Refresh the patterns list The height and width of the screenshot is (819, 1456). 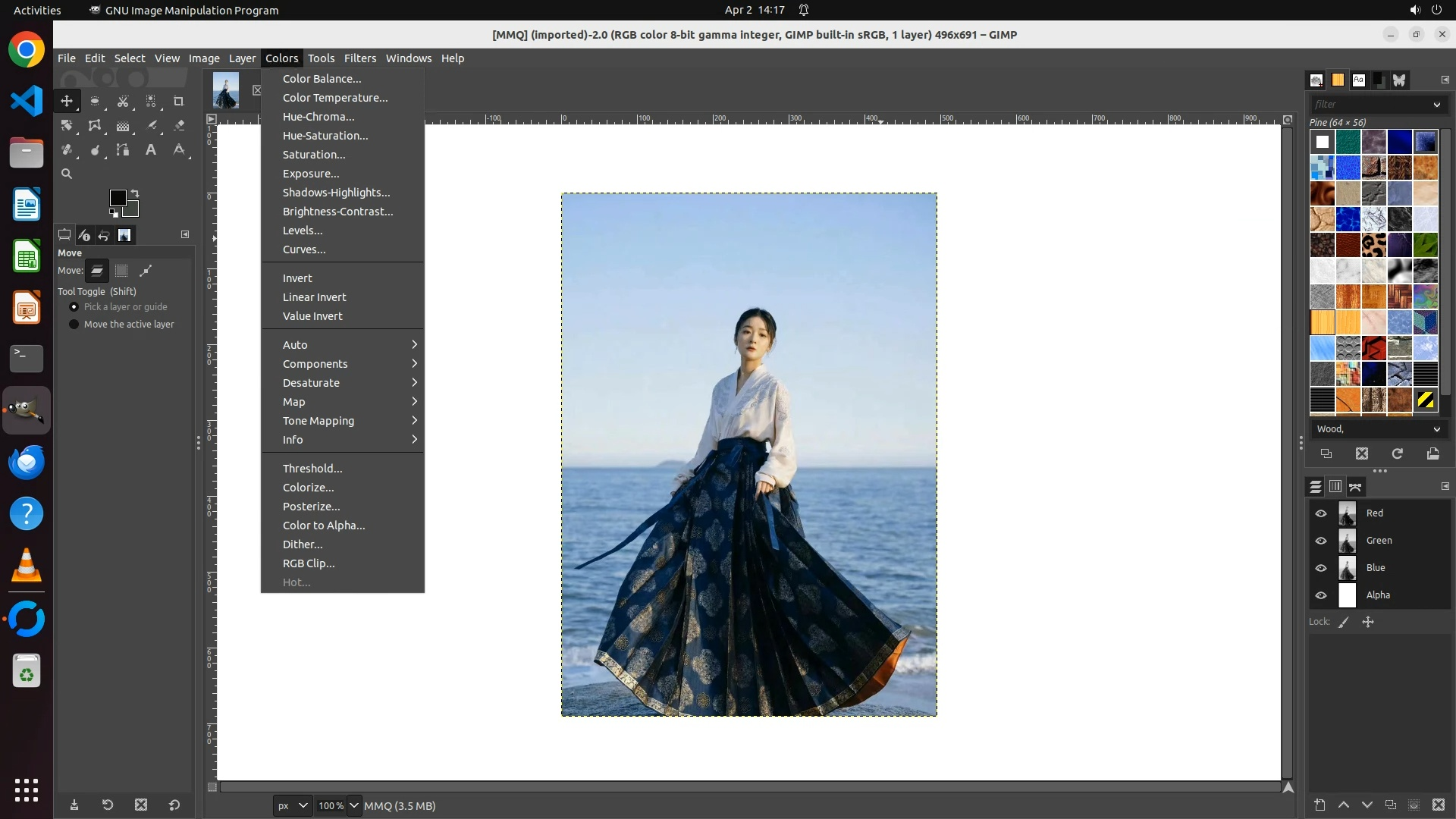(x=1397, y=453)
